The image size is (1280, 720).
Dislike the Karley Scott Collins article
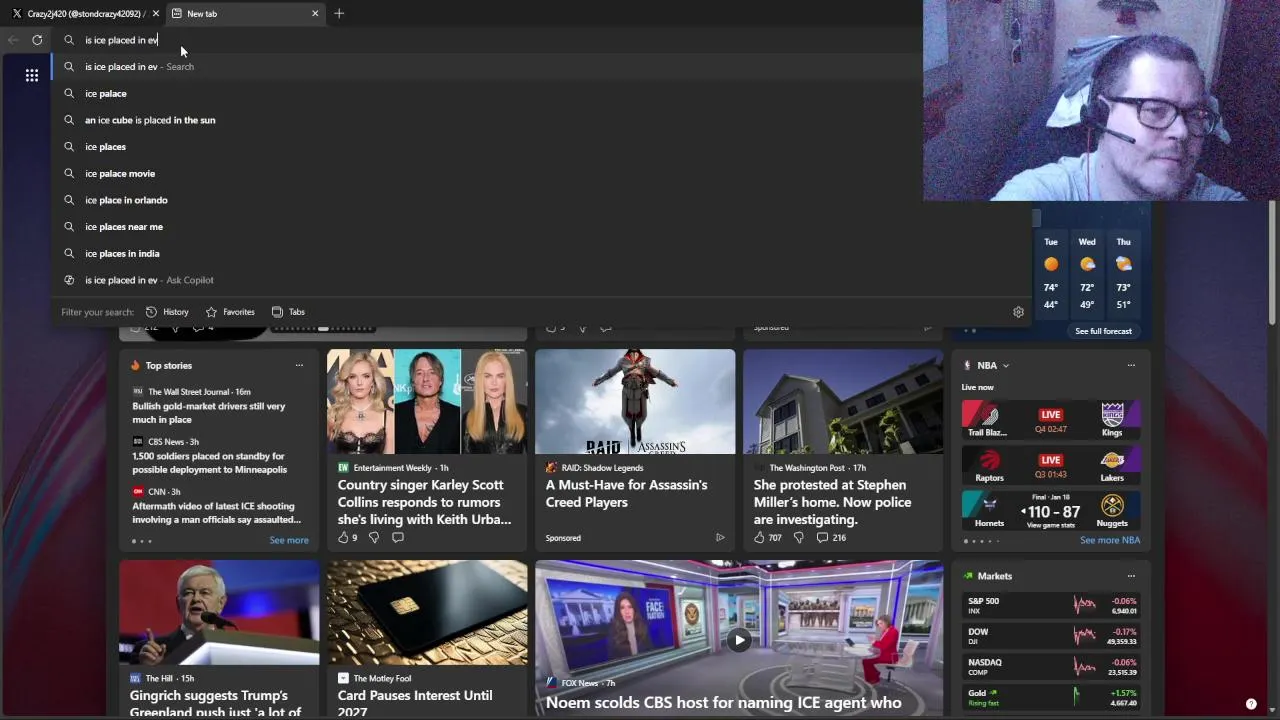pyautogui.click(x=374, y=538)
